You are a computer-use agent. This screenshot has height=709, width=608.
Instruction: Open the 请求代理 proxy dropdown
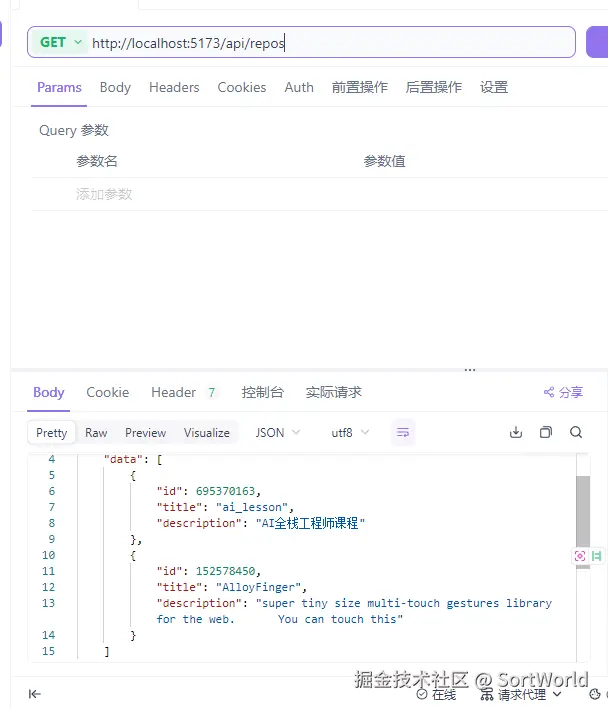click(521, 694)
